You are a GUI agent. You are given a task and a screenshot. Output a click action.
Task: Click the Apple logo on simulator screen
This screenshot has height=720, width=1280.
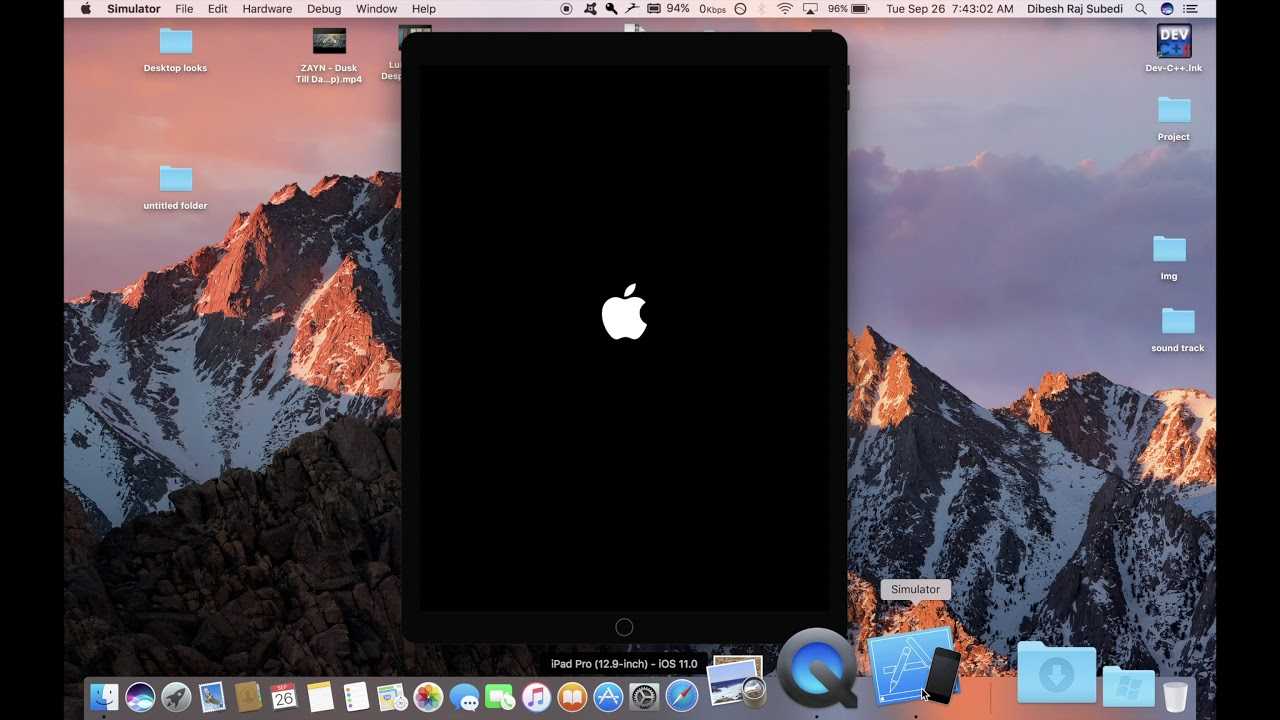tap(624, 312)
